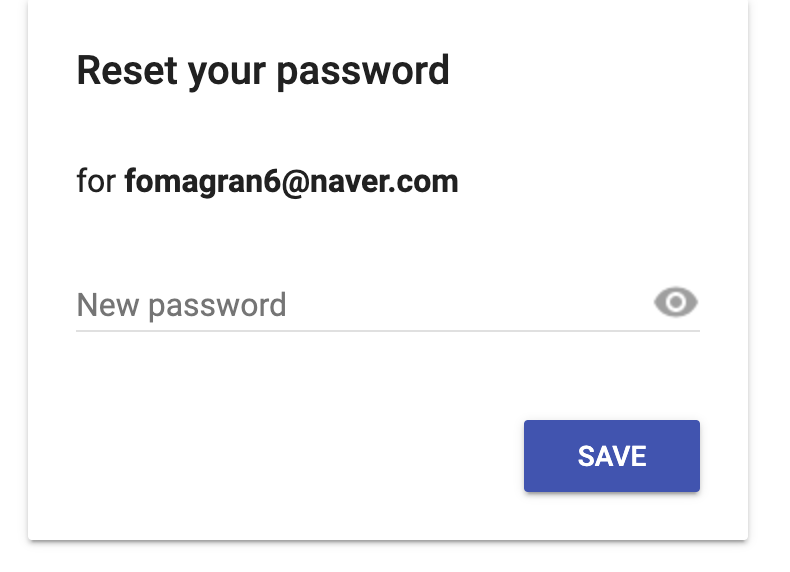Select the fomagran6@naver.com email text
This screenshot has height=572, width=790.
point(291,181)
